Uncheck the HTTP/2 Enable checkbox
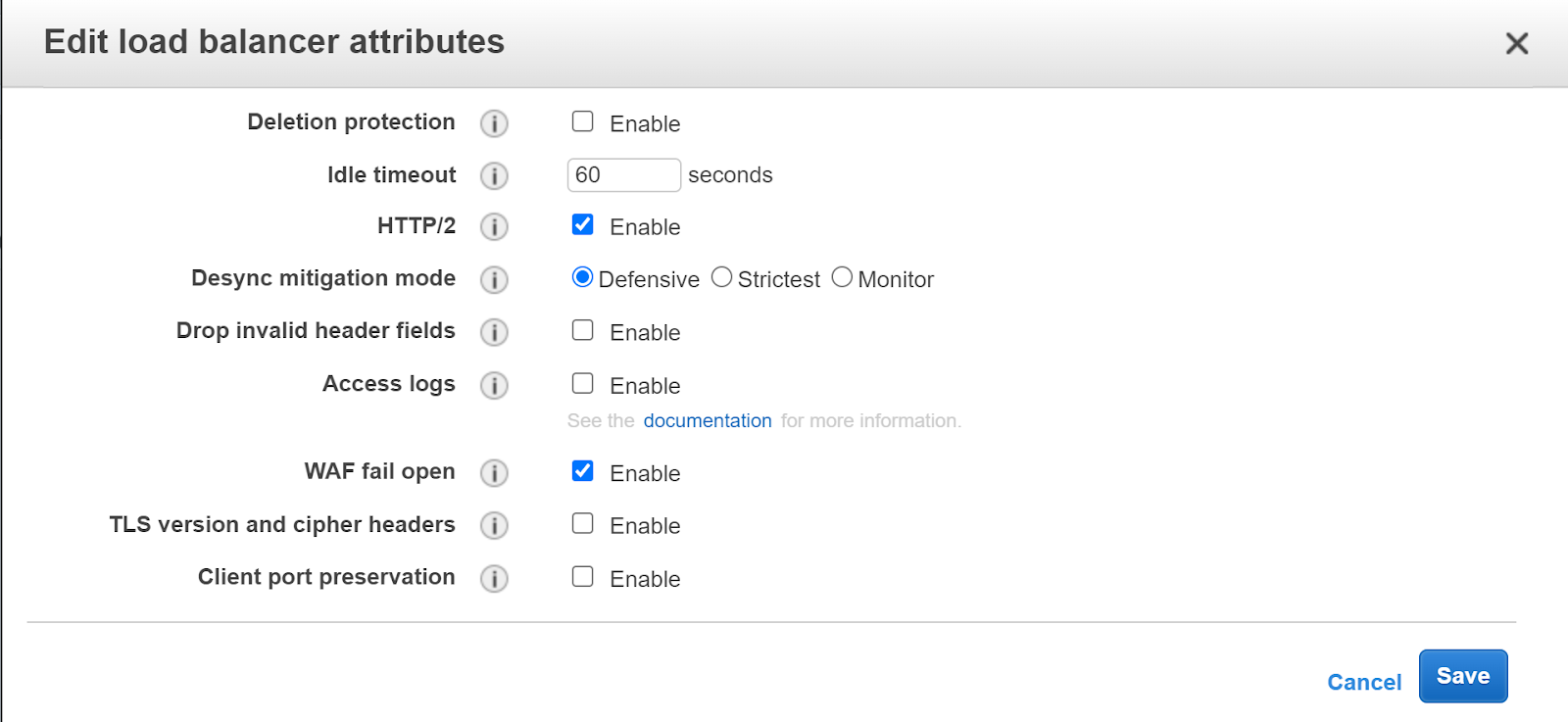Viewport: 1568px width, 722px height. (x=583, y=224)
